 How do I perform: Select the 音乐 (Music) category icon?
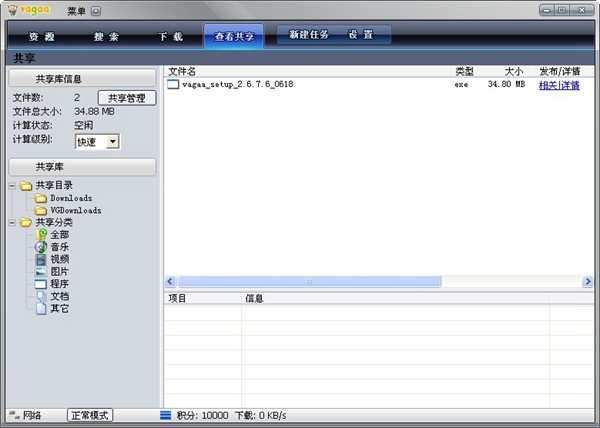click(42, 247)
